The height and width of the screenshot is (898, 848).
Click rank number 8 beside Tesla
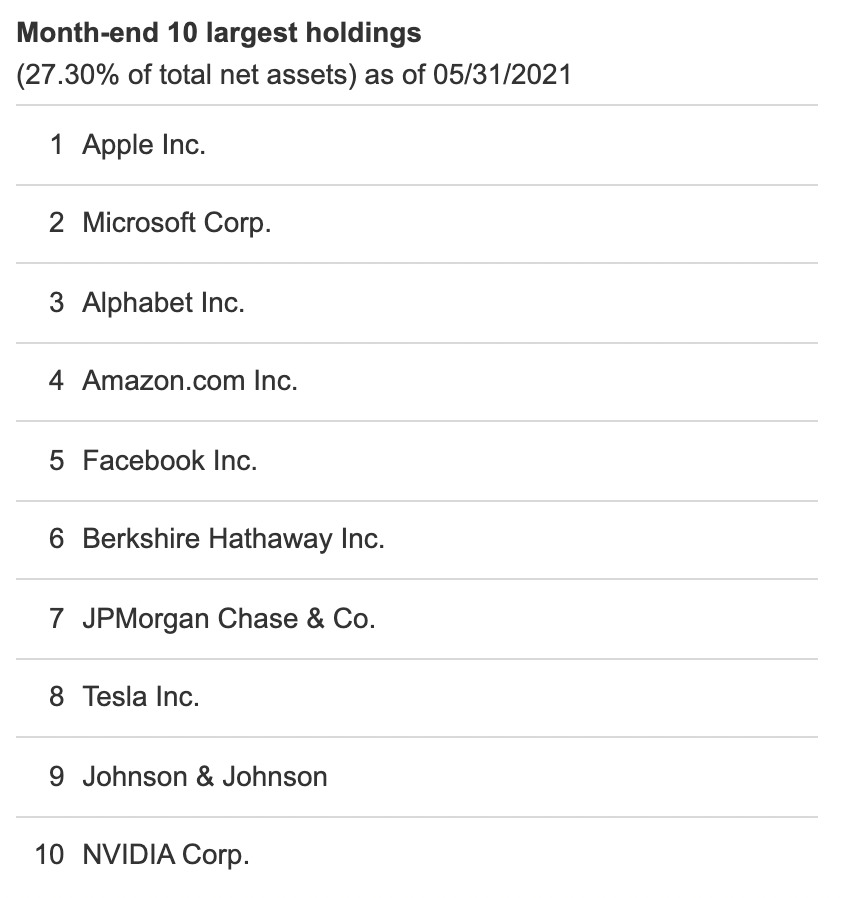(57, 697)
